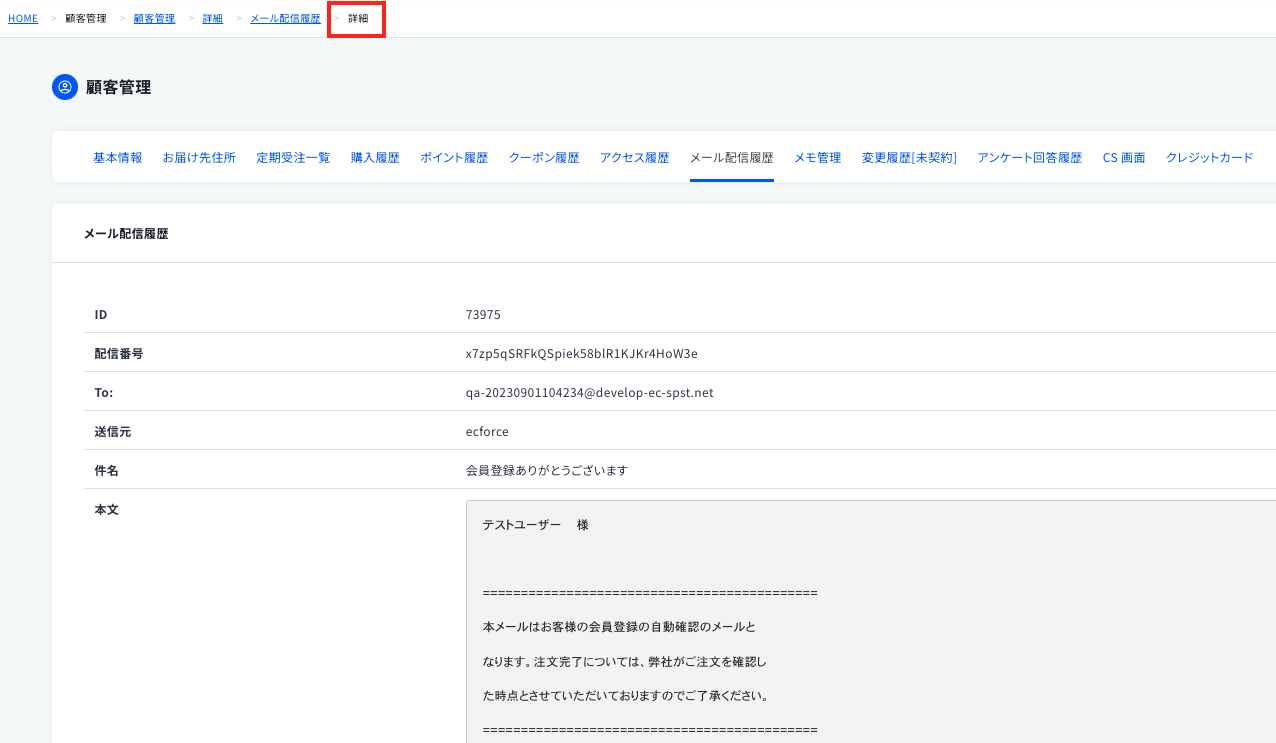
Task: Select the active メール配信履歴 tab
Action: (732, 158)
